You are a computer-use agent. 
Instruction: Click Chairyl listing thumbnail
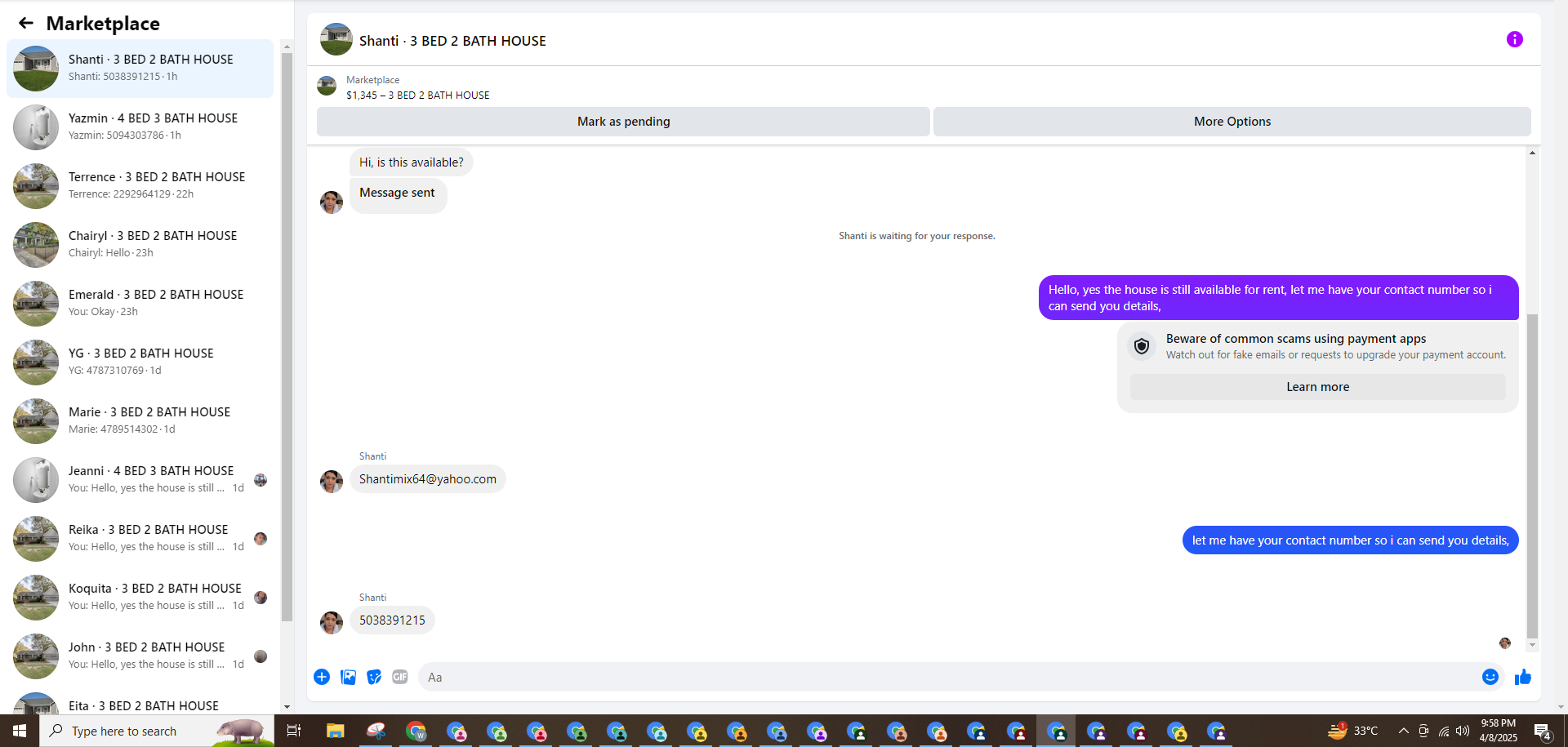[x=36, y=245]
